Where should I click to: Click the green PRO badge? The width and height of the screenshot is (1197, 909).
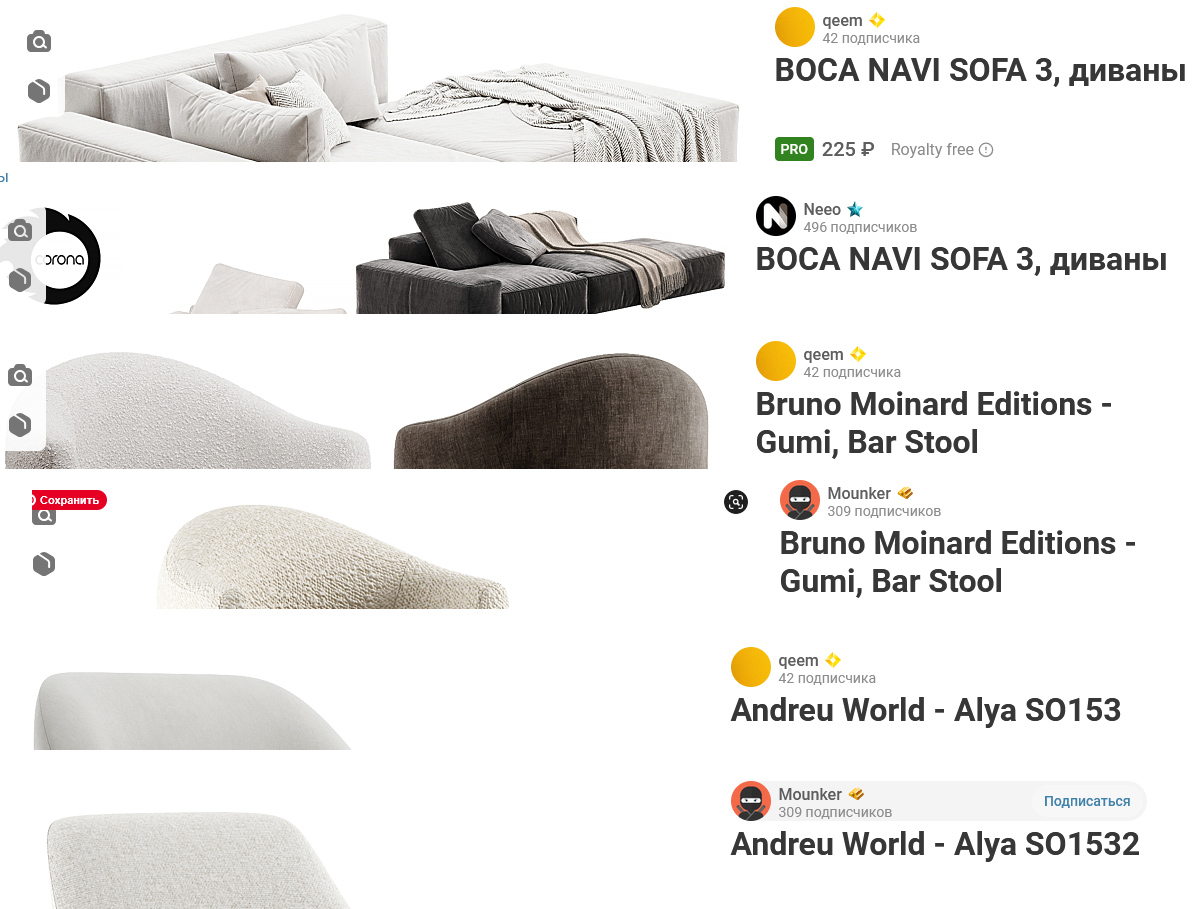click(x=794, y=150)
